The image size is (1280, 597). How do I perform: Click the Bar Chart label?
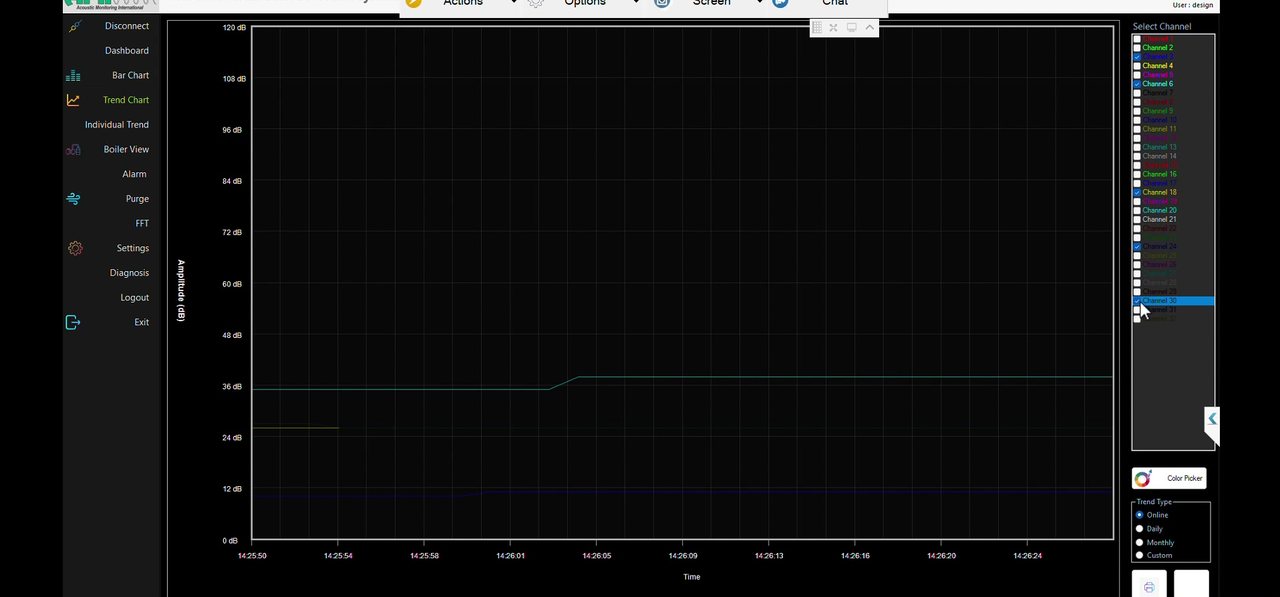point(131,76)
